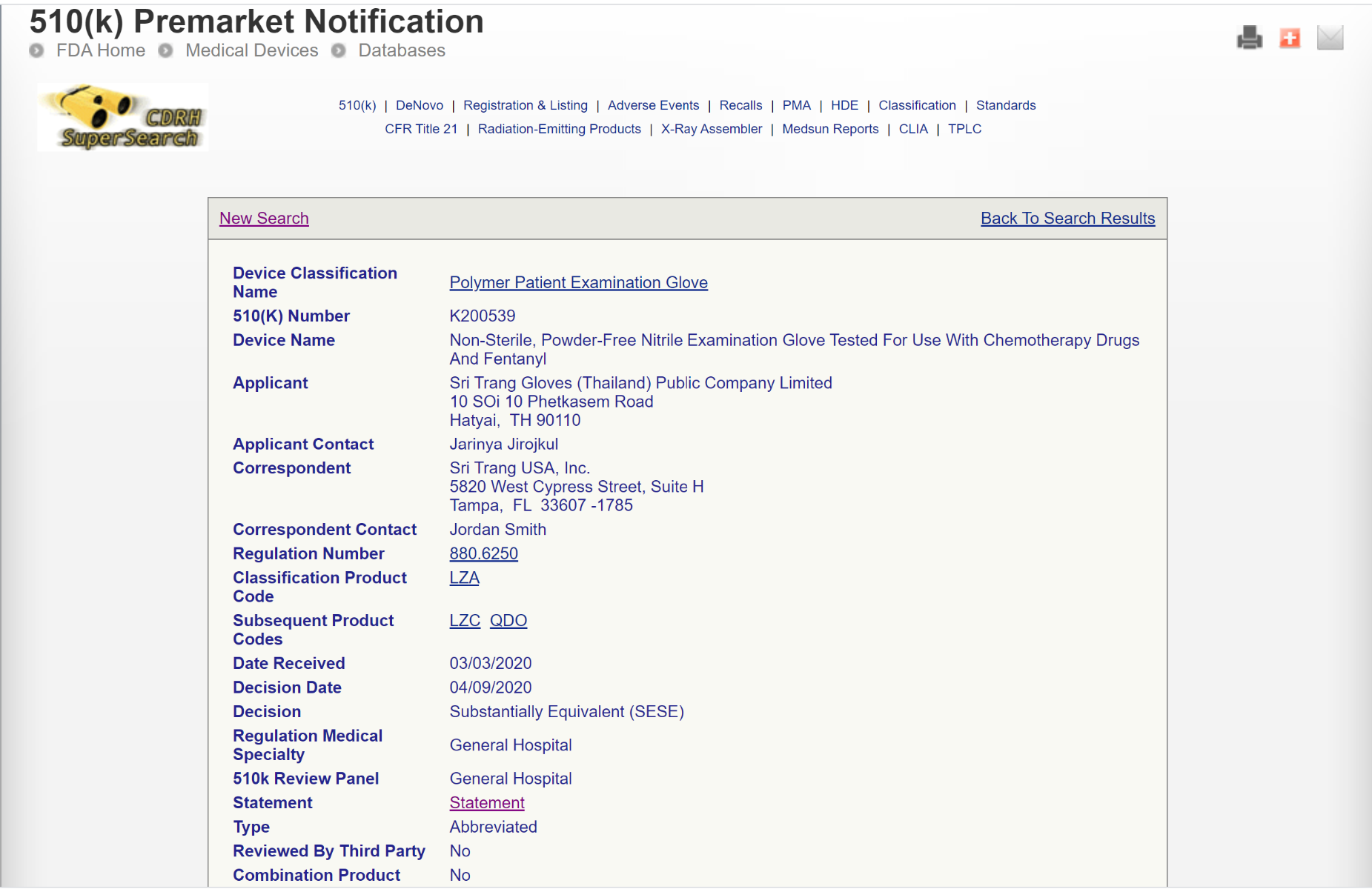Click the New Search link
This screenshot has height=889, width=1372.
click(x=264, y=219)
